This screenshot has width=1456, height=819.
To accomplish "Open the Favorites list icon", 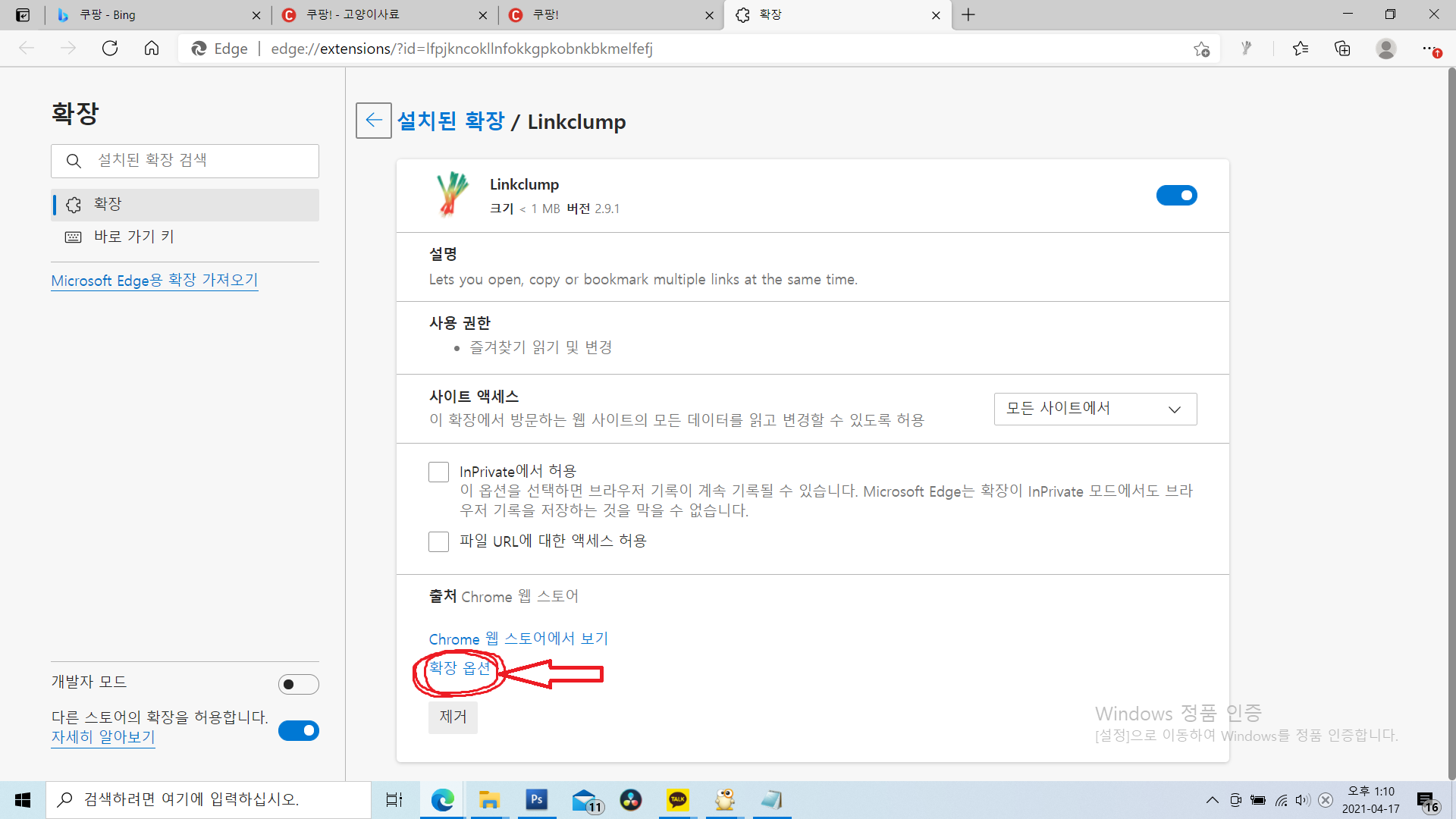I will [x=1301, y=49].
